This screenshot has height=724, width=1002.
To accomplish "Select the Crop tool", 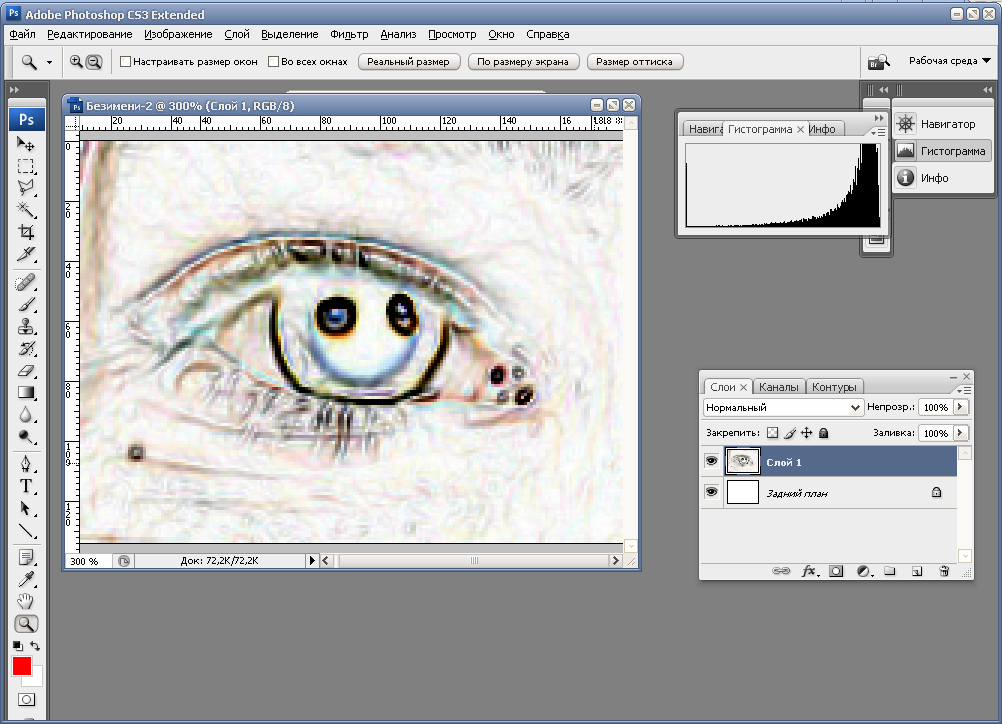I will tap(27, 232).
